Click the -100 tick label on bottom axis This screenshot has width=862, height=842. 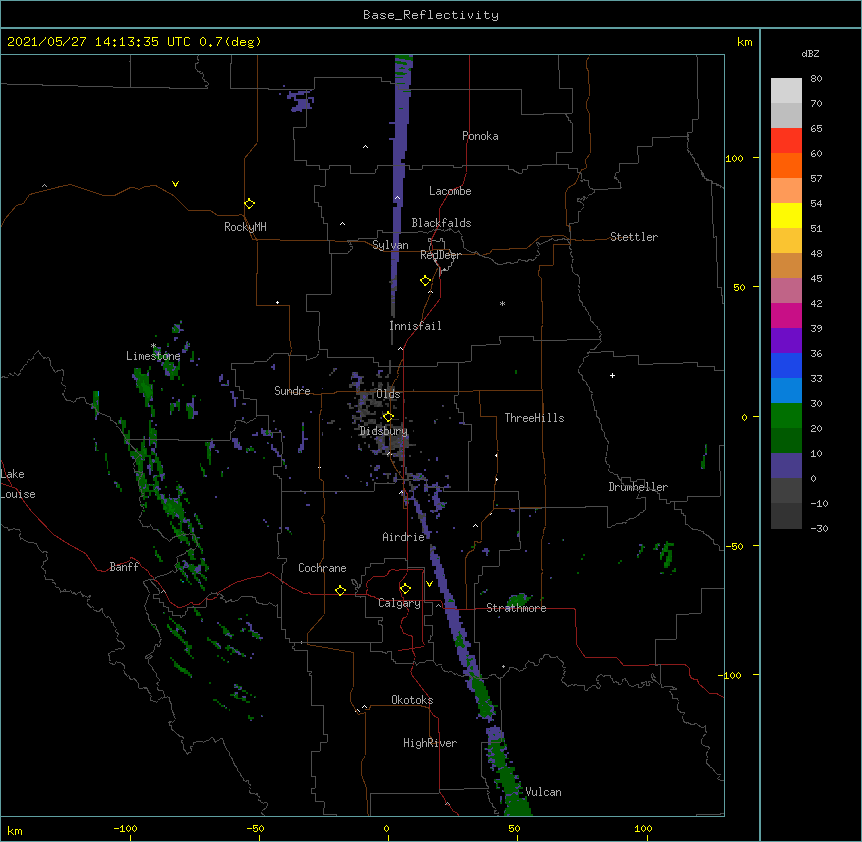pyautogui.click(x=126, y=828)
